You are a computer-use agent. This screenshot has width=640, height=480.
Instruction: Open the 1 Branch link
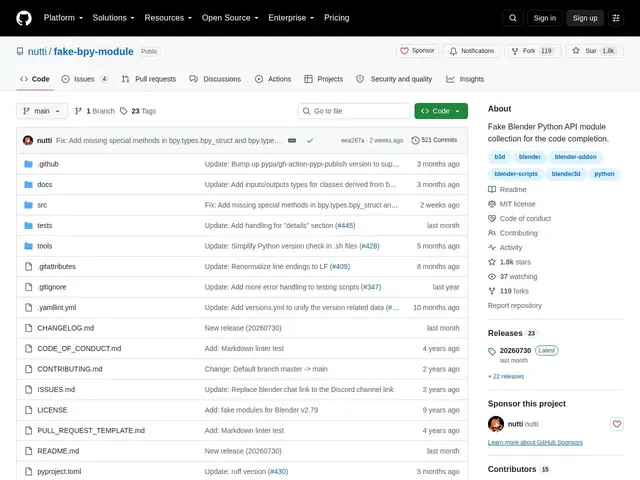95,111
